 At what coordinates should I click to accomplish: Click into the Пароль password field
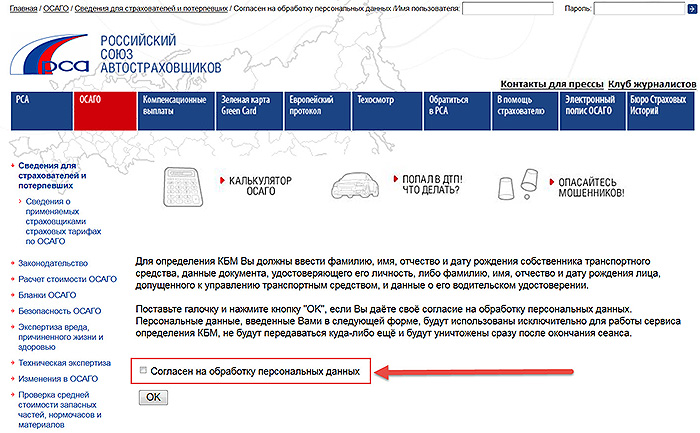click(642, 8)
